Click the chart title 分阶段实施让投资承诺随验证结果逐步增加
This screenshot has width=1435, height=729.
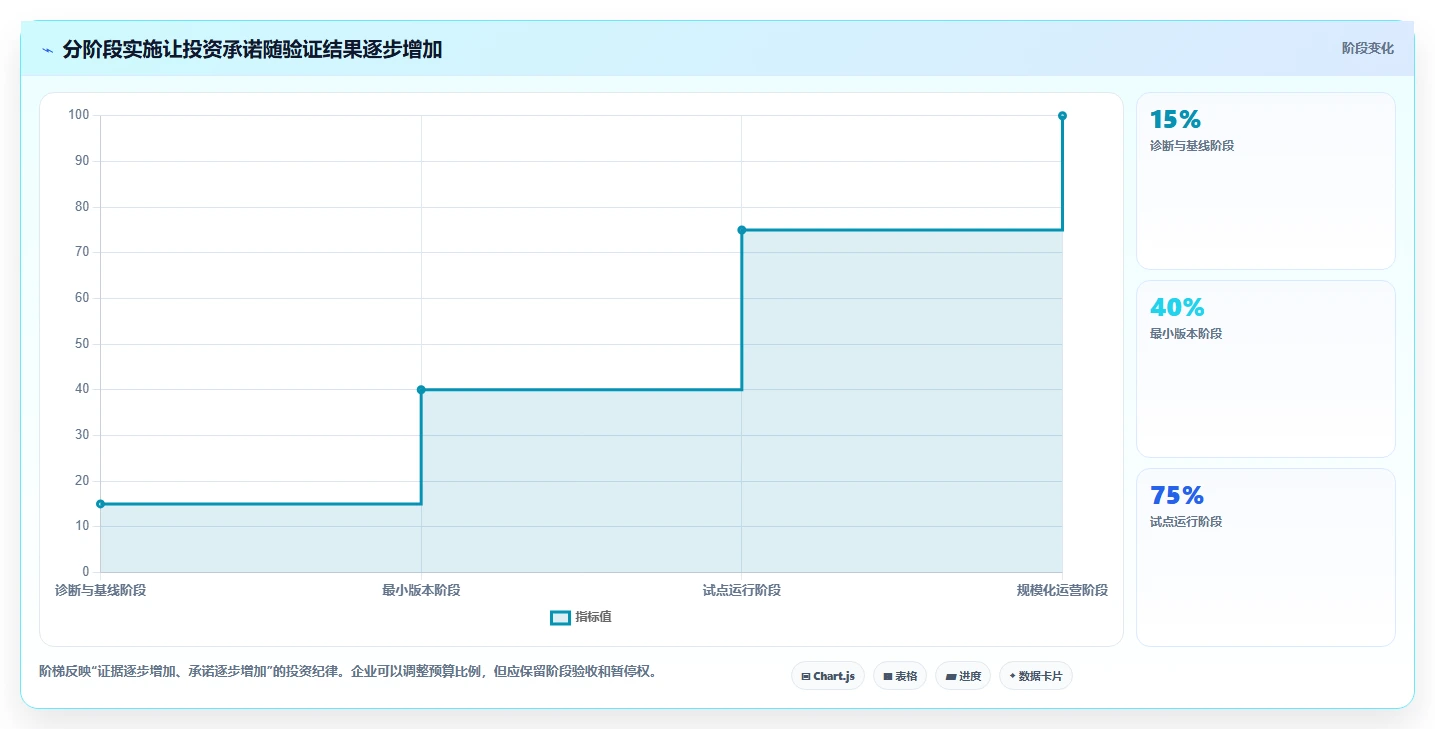[252, 50]
